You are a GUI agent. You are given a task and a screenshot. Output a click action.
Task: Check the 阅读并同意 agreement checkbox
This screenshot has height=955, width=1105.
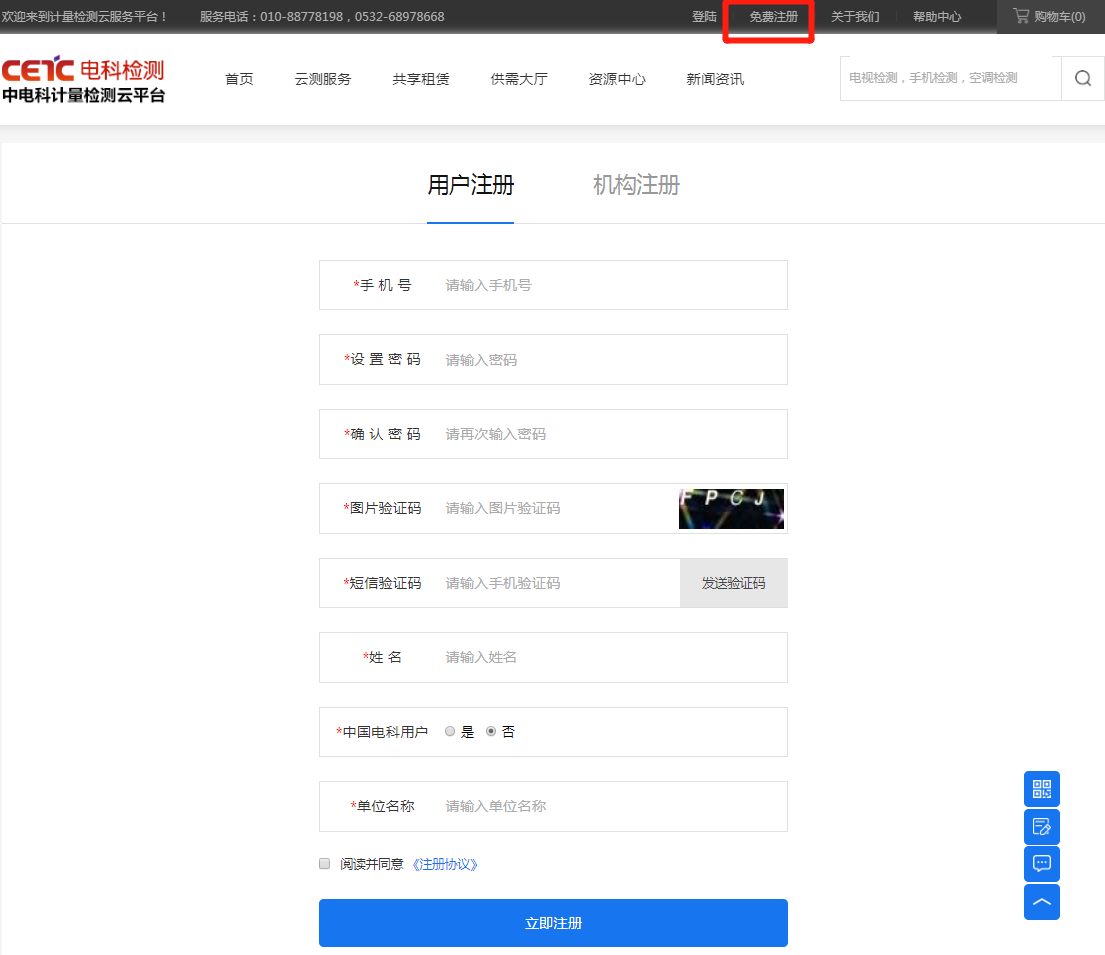324,864
